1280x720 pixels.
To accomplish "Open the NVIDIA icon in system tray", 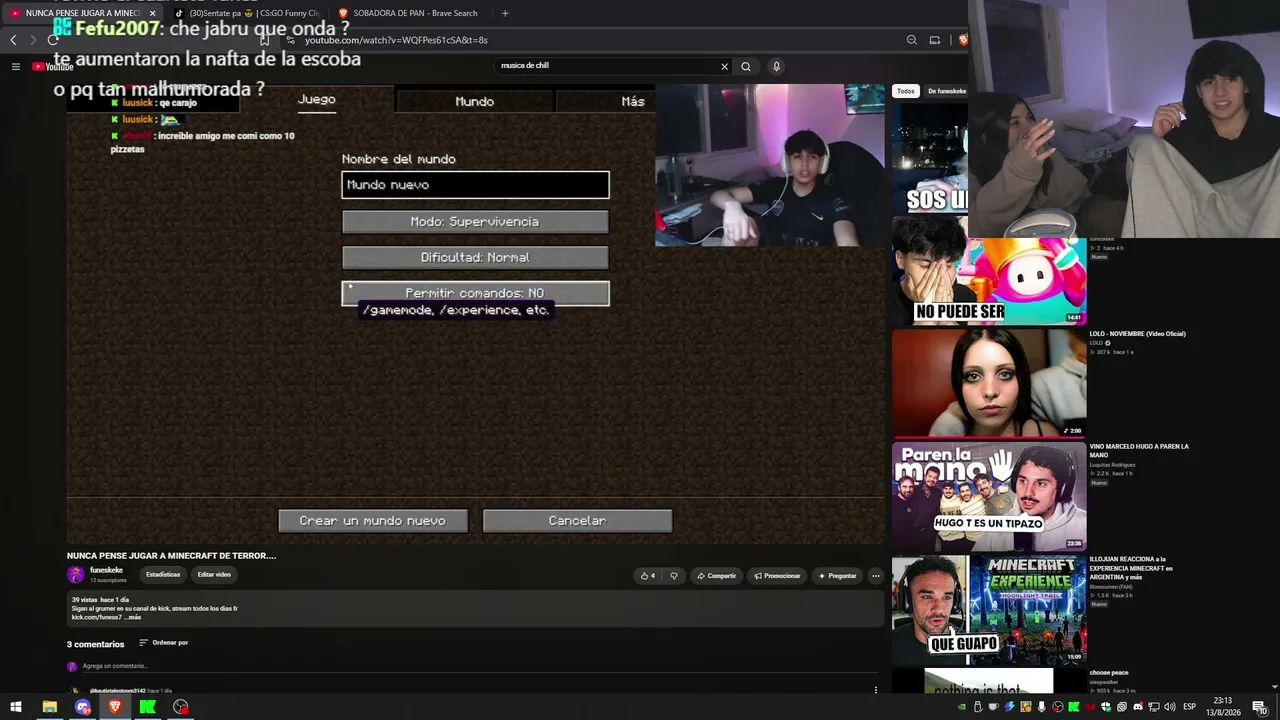I will point(962,707).
